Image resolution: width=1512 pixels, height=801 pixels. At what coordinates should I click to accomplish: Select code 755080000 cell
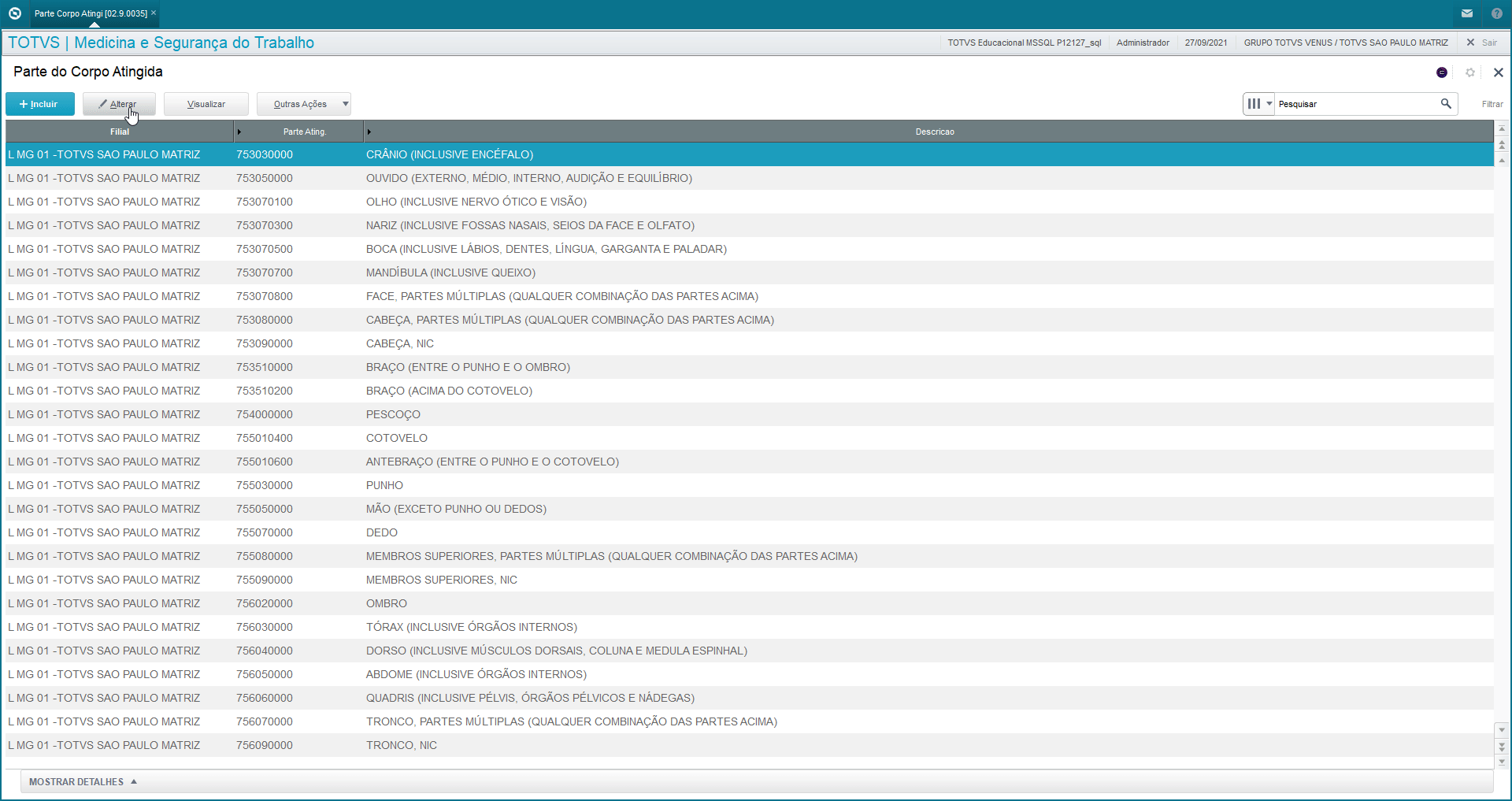265,556
